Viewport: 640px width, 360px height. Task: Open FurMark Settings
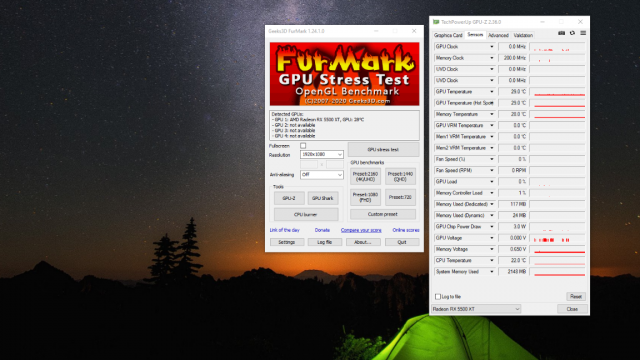287,242
